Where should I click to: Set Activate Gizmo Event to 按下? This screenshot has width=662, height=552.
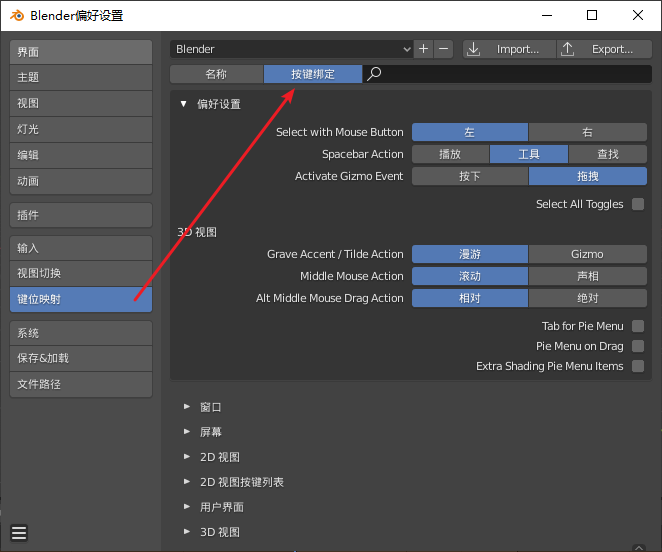point(470,176)
